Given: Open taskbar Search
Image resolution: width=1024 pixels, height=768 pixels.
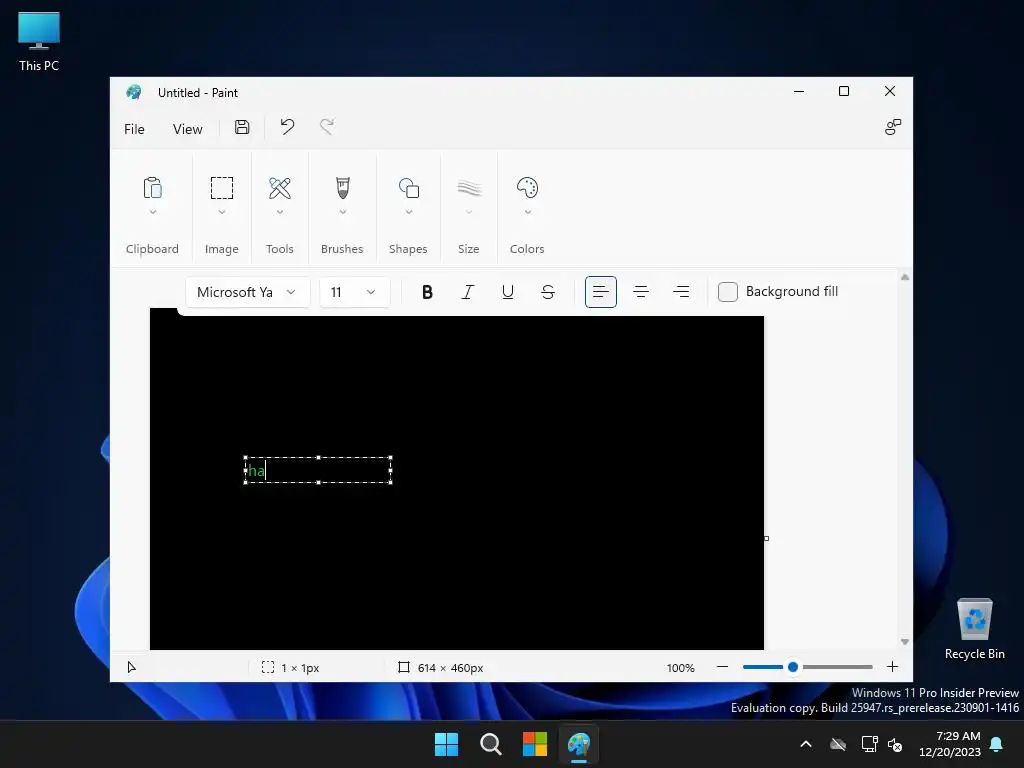Looking at the screenshot, I should [x=490, y=744].
